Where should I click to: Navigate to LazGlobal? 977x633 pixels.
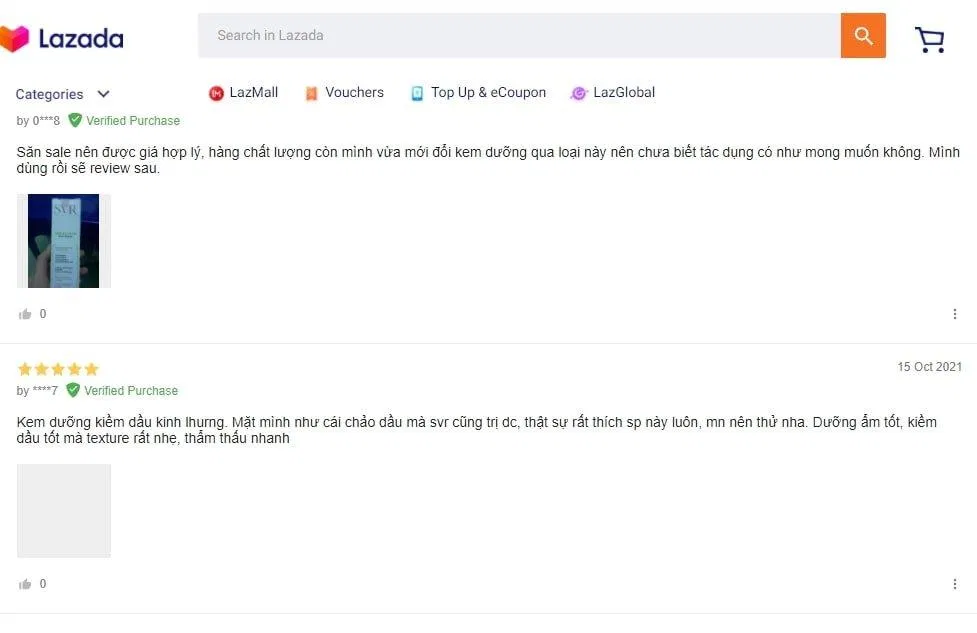tap(624, 92)
